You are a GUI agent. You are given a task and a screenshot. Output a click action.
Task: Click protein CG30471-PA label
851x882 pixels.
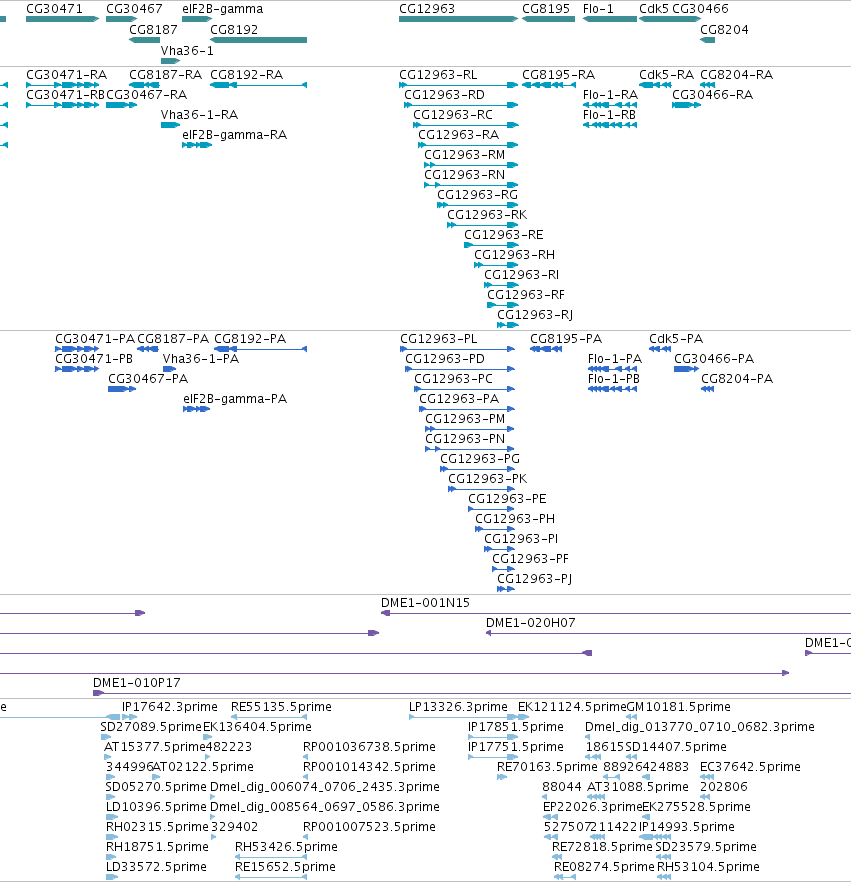coord(95,339)
